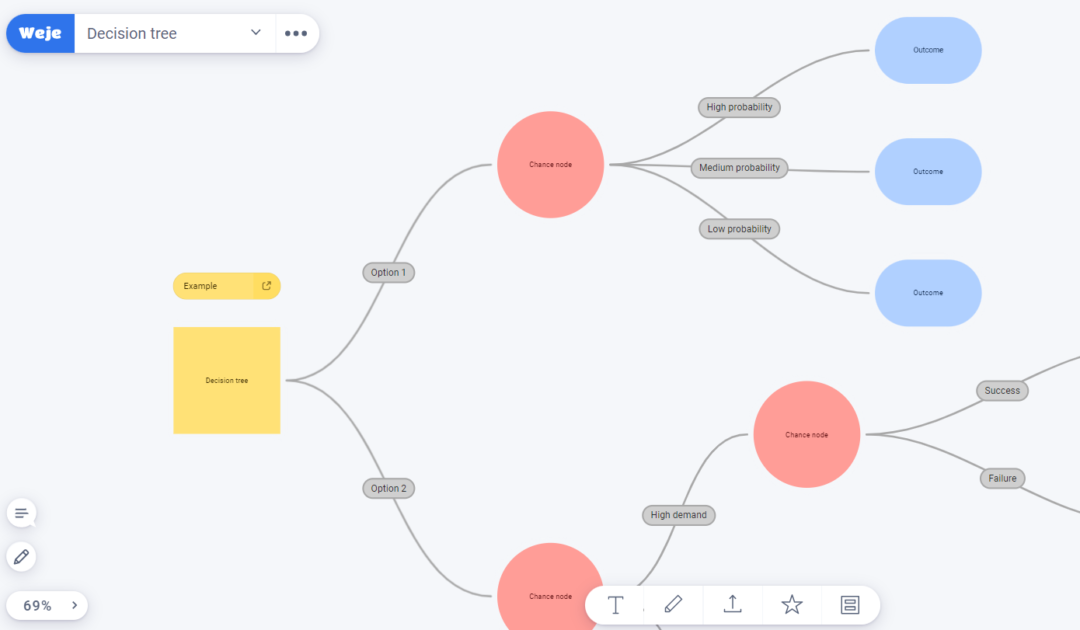1080x630 pixels.
Task: Click the top Chance node circle
Action: click(x=551, y=163)
